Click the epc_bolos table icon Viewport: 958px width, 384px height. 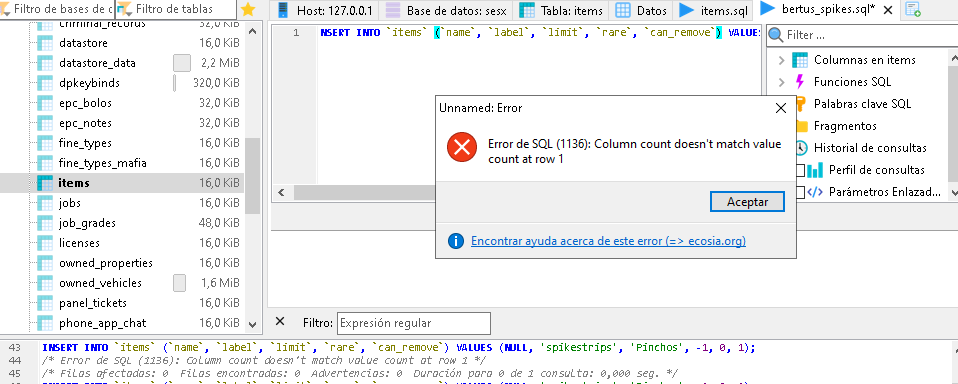point(45,103)
